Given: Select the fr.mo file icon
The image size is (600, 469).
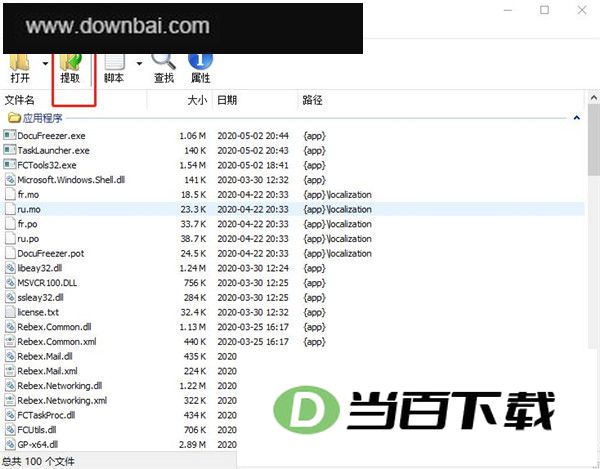Looking at the screenshot, I should click(x=10, y=194).
